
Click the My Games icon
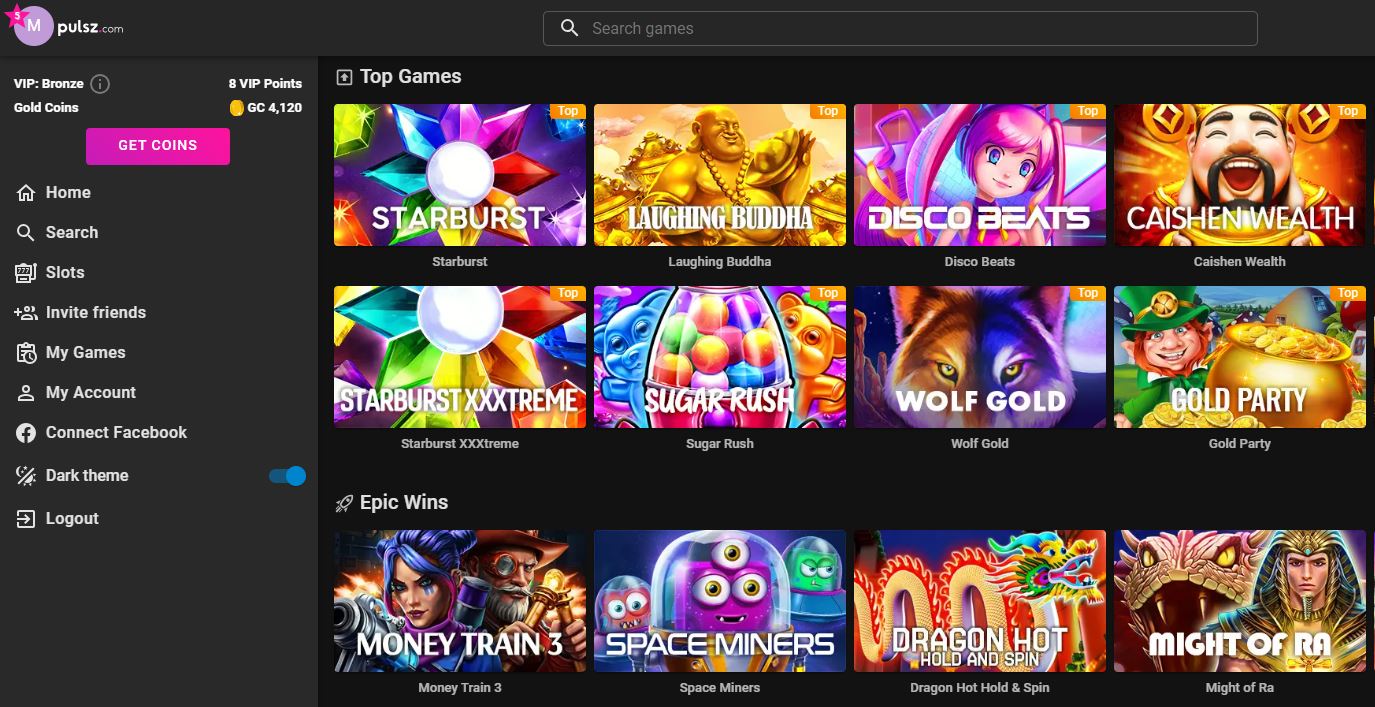tap(26, 352)
